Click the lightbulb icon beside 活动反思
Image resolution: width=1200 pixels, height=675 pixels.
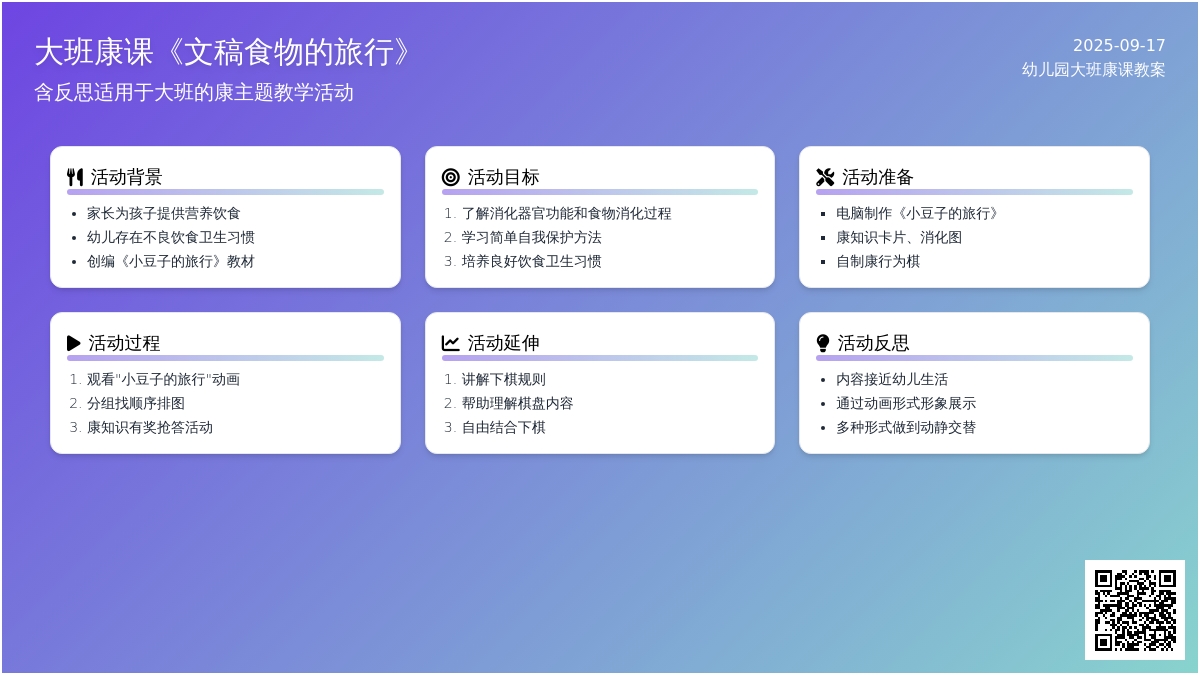click(823, 343)
